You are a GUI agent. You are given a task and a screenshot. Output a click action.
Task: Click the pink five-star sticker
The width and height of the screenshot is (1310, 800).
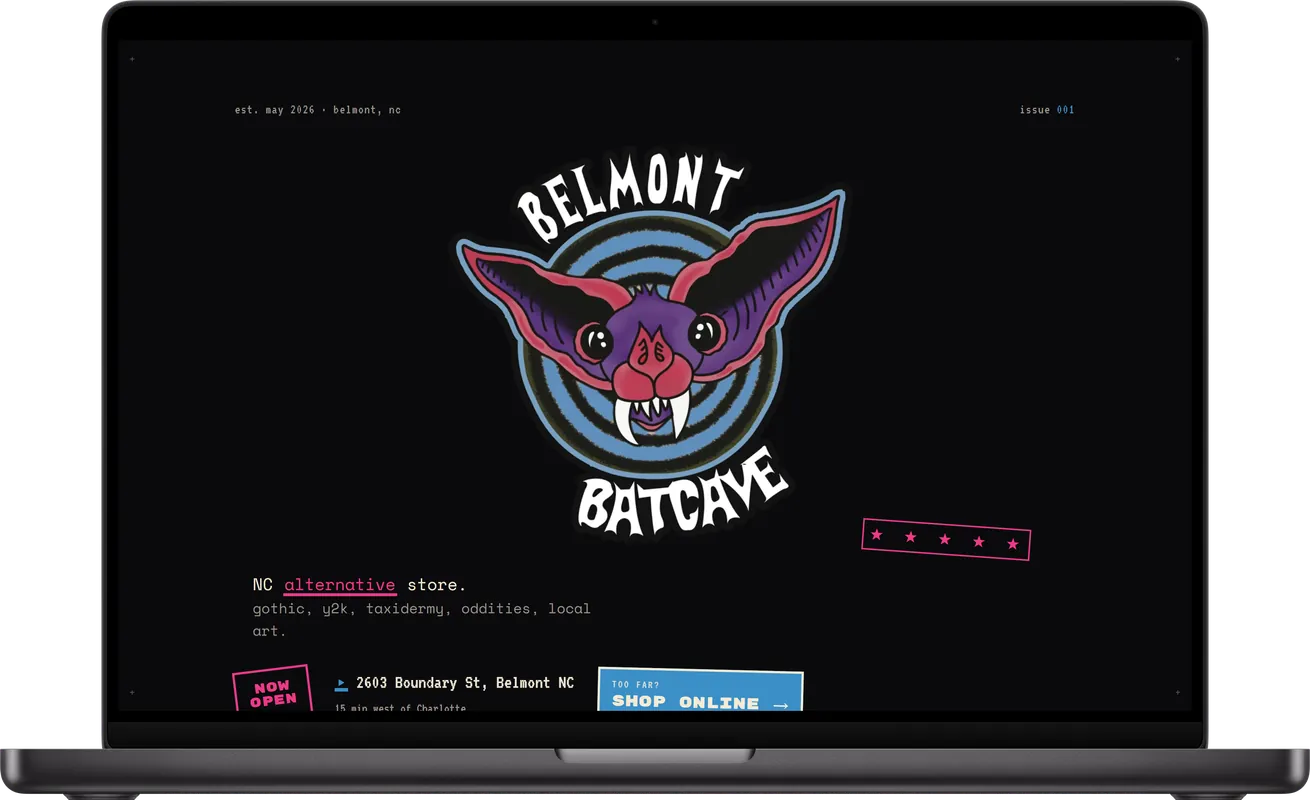pos(946,539)
